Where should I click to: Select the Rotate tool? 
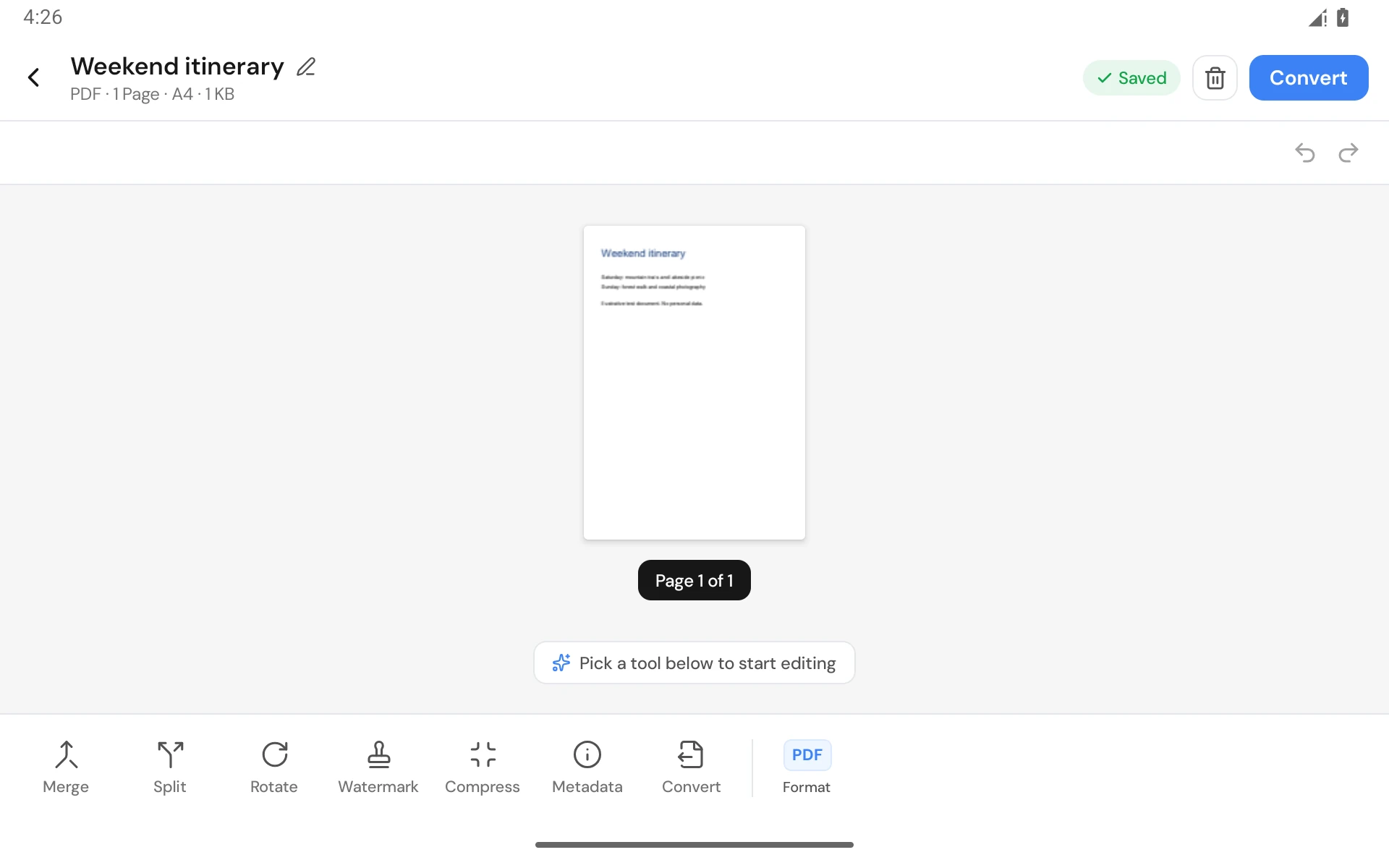tap(274, 767)
